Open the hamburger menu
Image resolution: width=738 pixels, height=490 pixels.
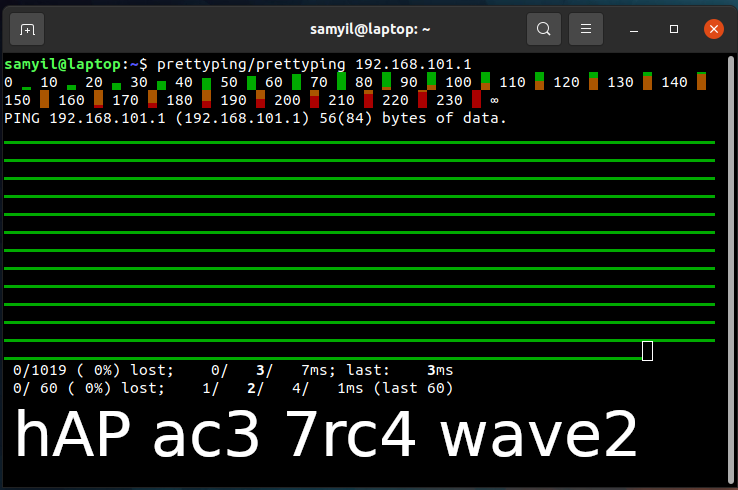(587, 29)
